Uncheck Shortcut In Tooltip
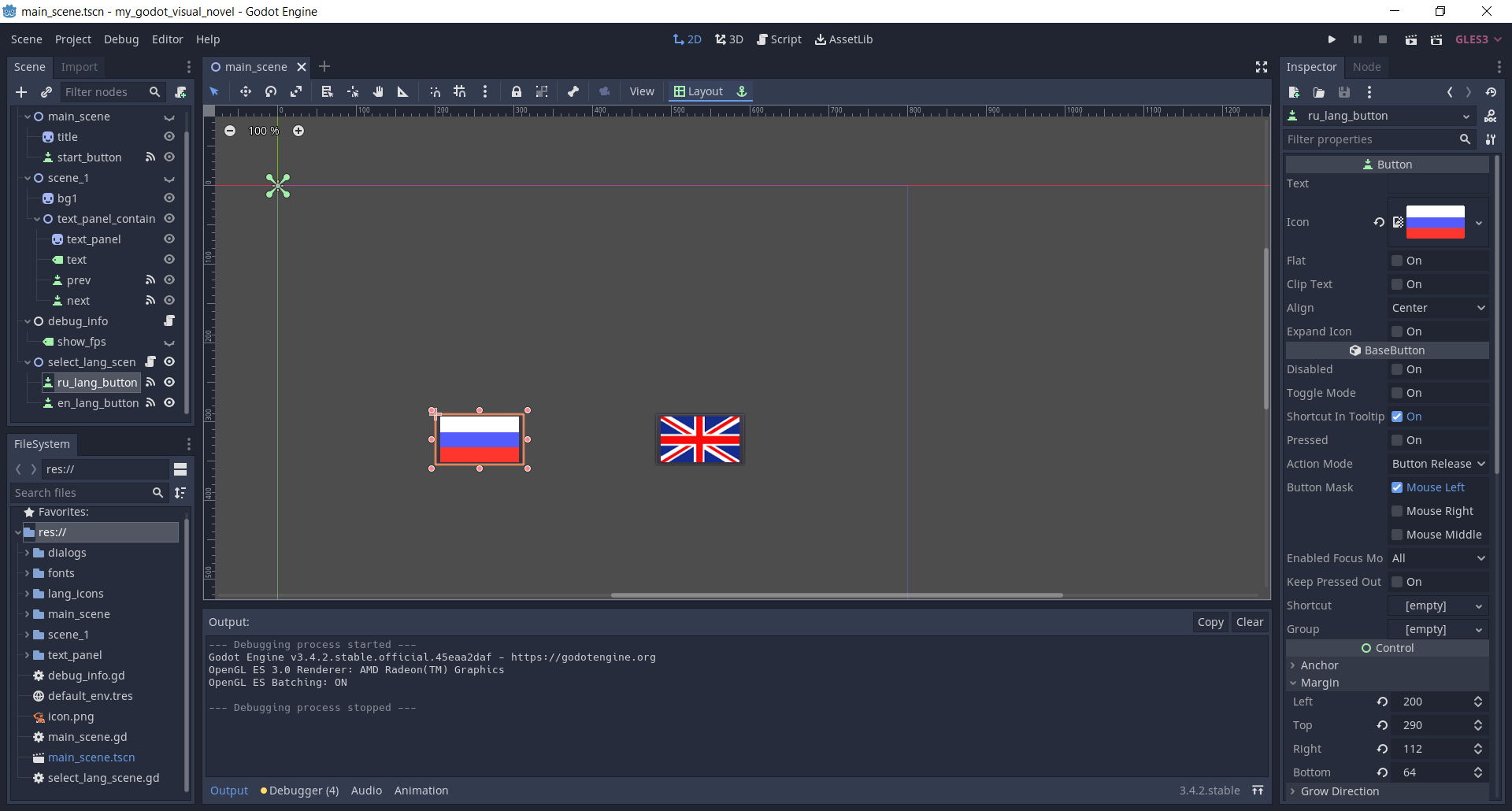 pyautogui.click(x=1397, y=417)
